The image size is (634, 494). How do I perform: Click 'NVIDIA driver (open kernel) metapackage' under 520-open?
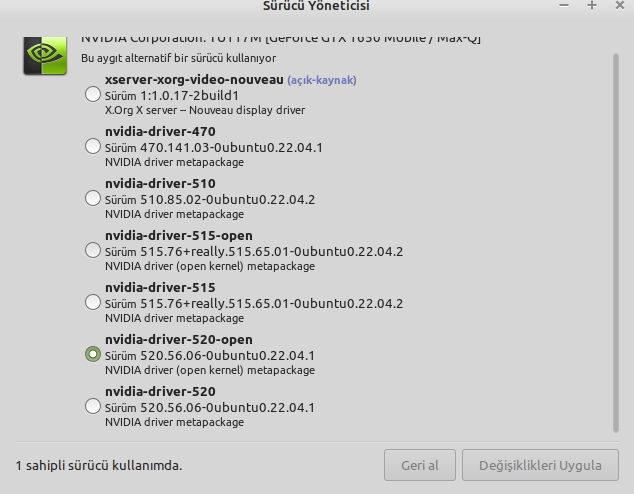coord(210,370)
